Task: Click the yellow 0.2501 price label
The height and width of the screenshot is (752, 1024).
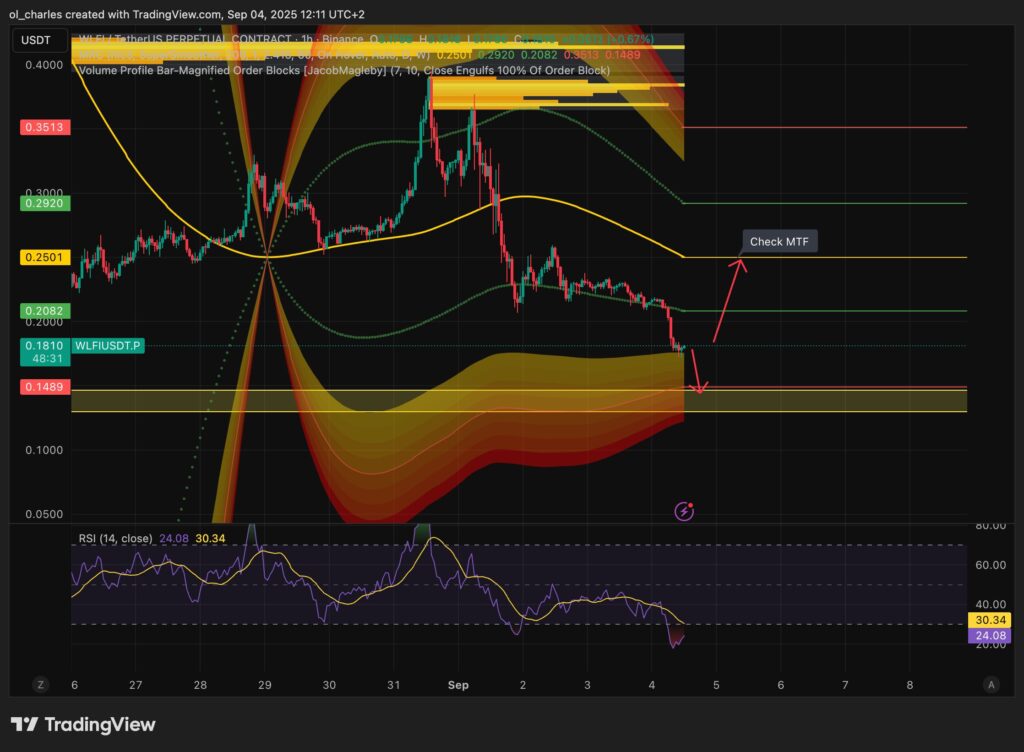Action: click(43, 257)
